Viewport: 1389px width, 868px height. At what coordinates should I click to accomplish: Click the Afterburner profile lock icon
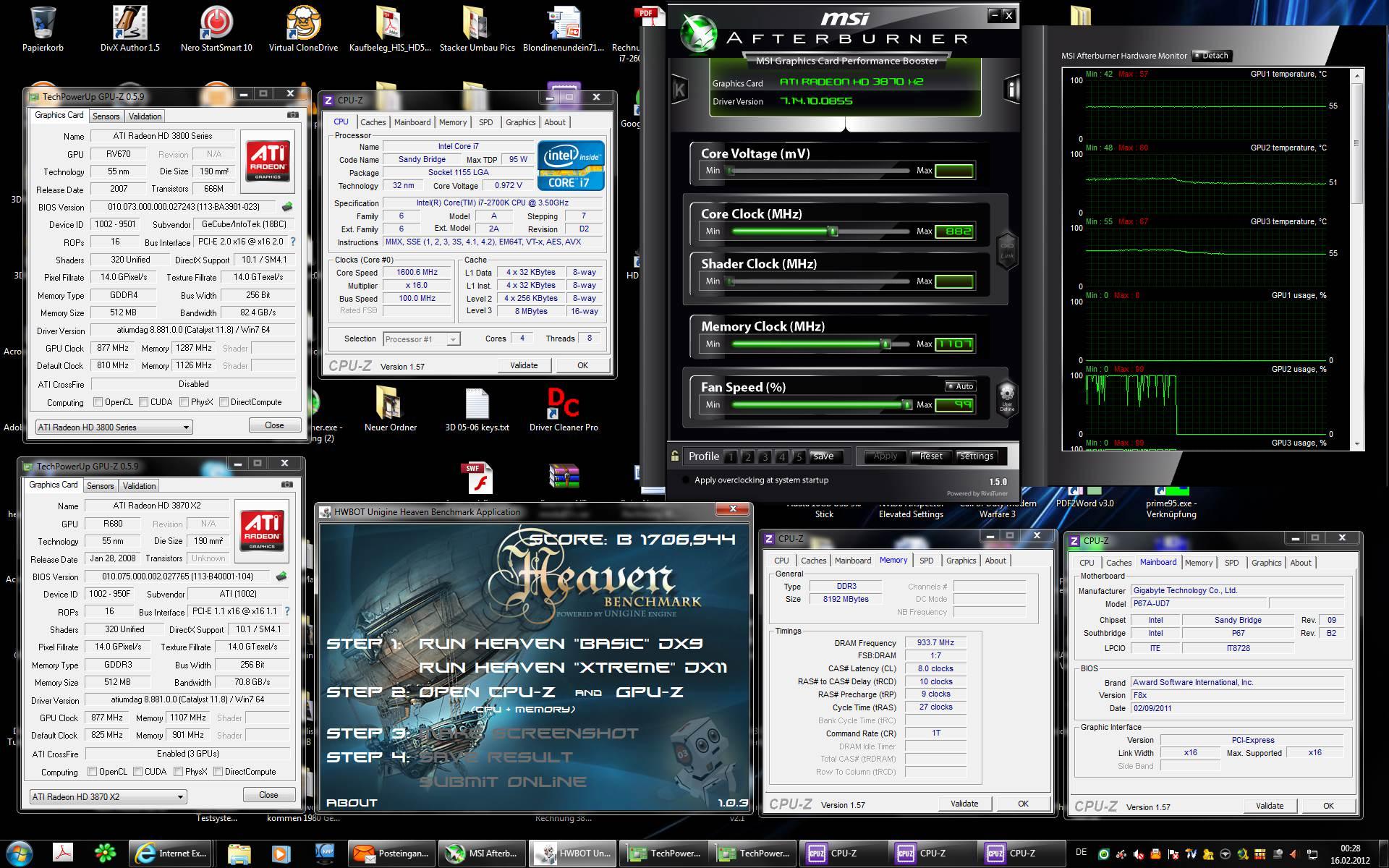coord(675,456)
